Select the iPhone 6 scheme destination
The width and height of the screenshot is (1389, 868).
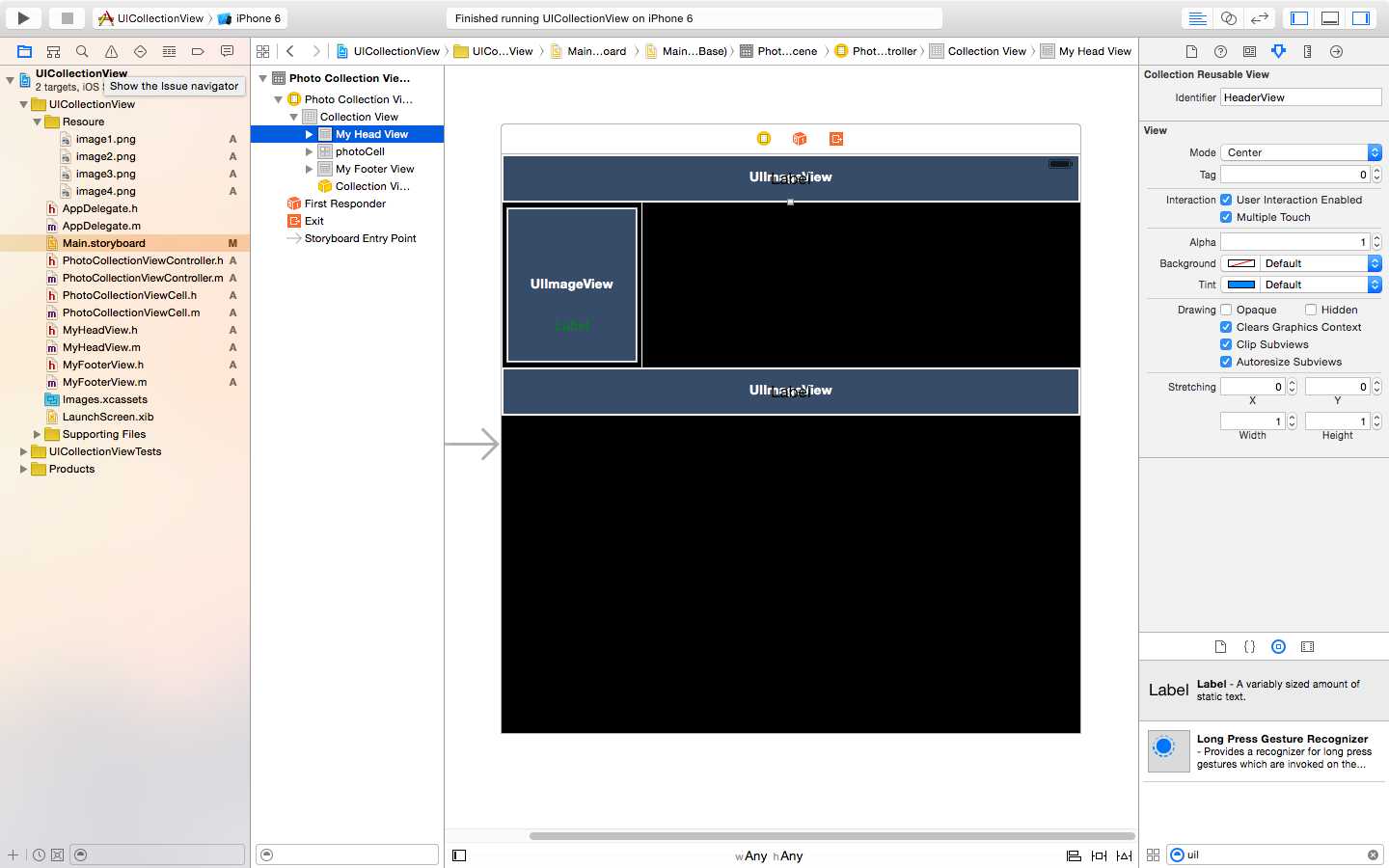pyautogui.click(x=250, y=18)
